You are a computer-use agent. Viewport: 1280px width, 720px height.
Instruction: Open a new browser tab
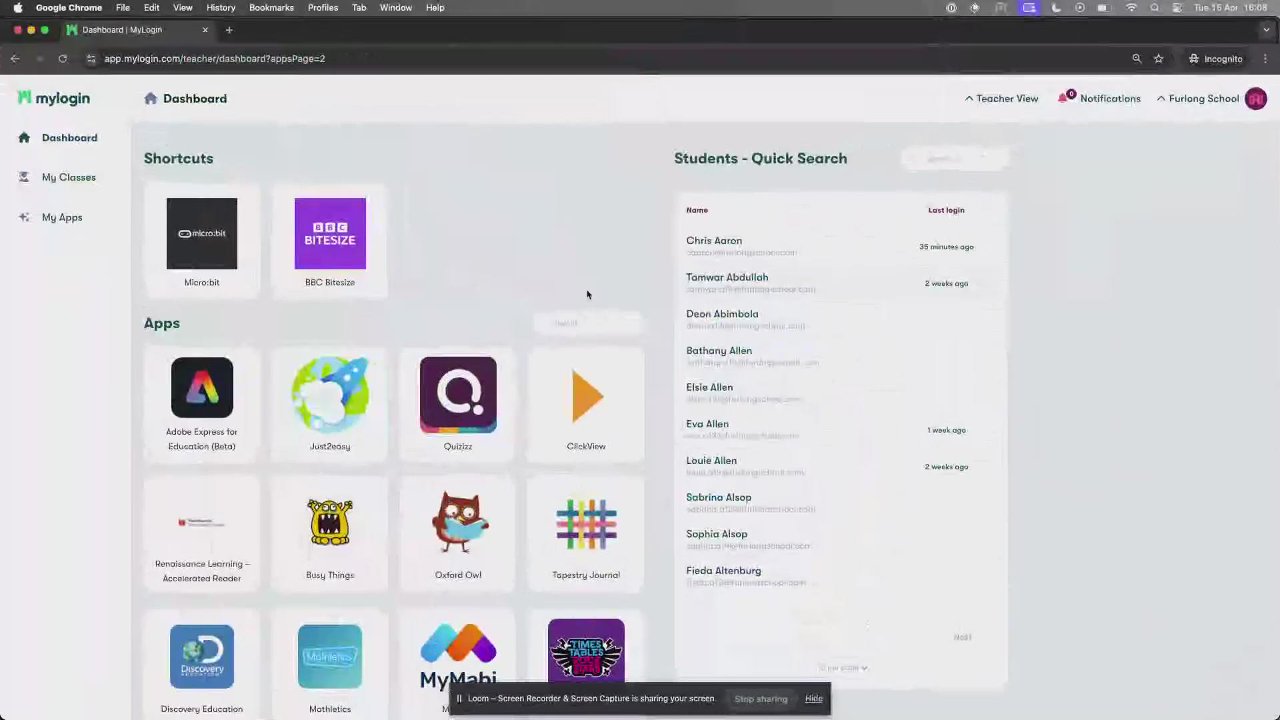click(x=229, y=30)
